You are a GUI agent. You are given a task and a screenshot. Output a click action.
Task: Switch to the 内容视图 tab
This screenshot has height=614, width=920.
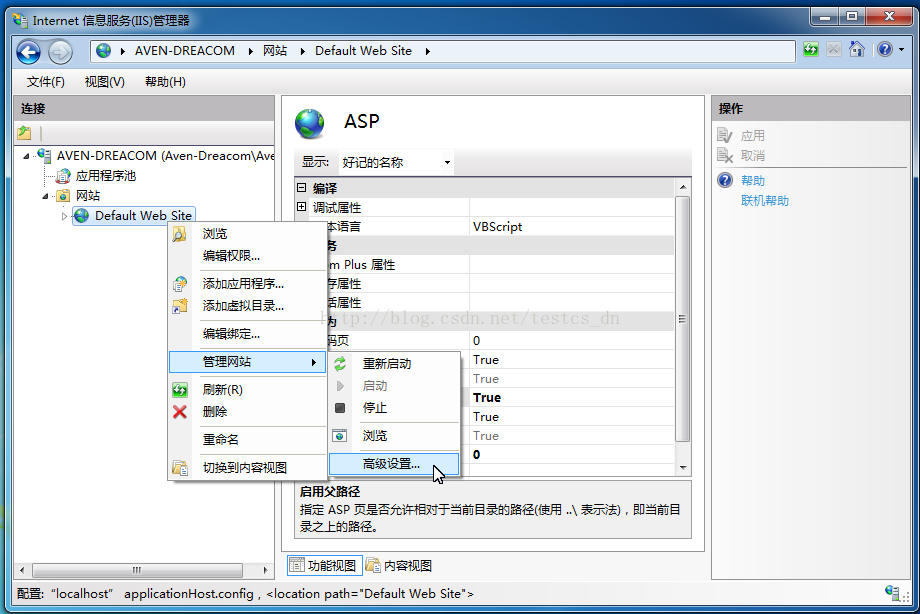pos(399,566)
